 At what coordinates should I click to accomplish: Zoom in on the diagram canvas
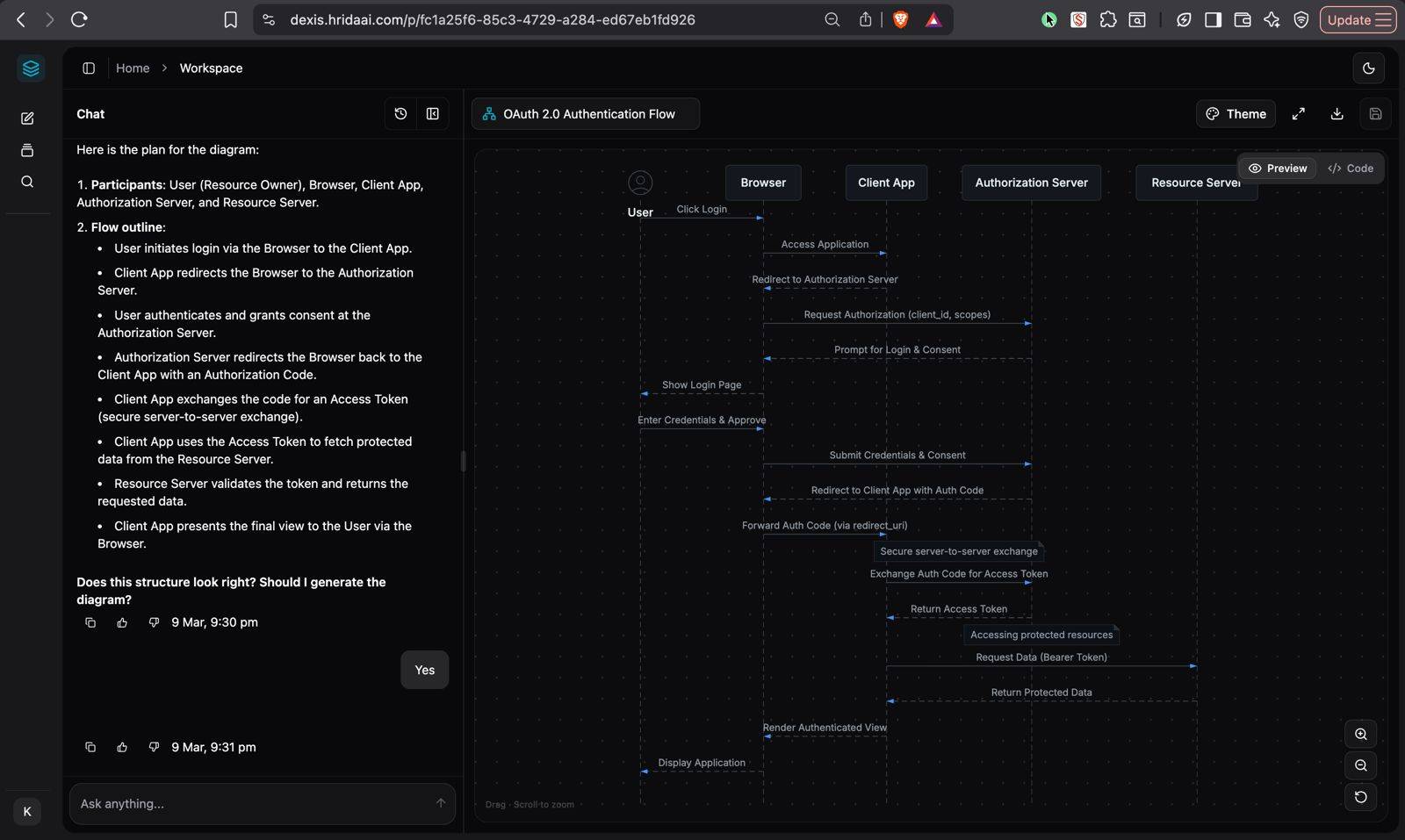tap(1360, 734)
